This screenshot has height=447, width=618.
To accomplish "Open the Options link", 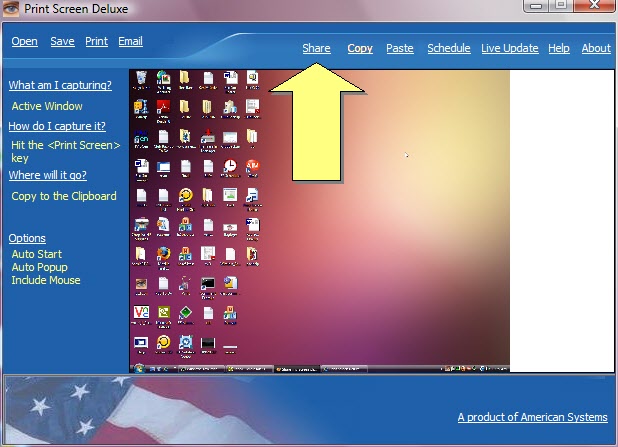I will coord(27,238).
